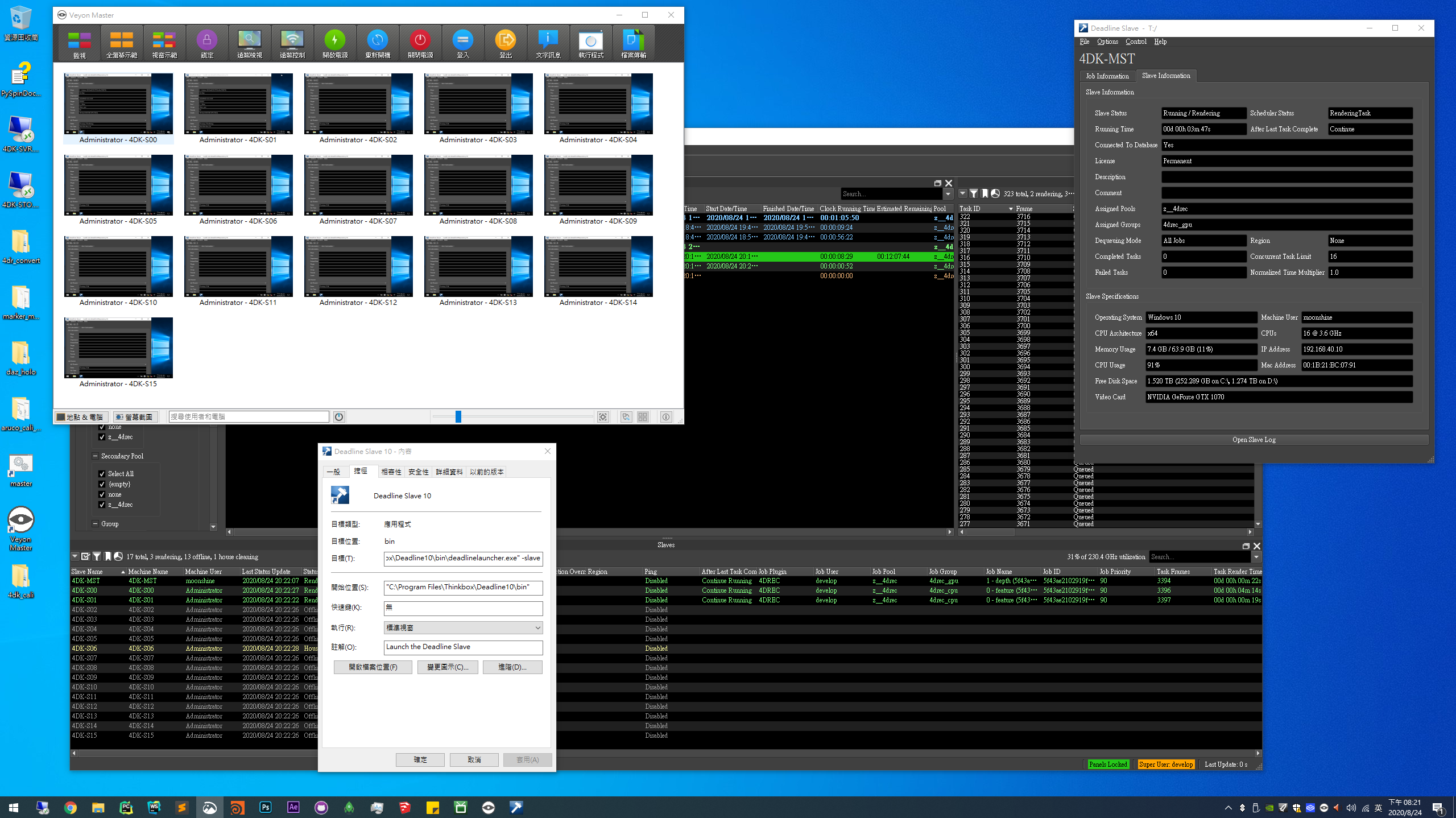Select the Administrator - 4DK-S07 computer thumbnail
This screenshot has width=1456, height=818.
[x=358, y=185]
